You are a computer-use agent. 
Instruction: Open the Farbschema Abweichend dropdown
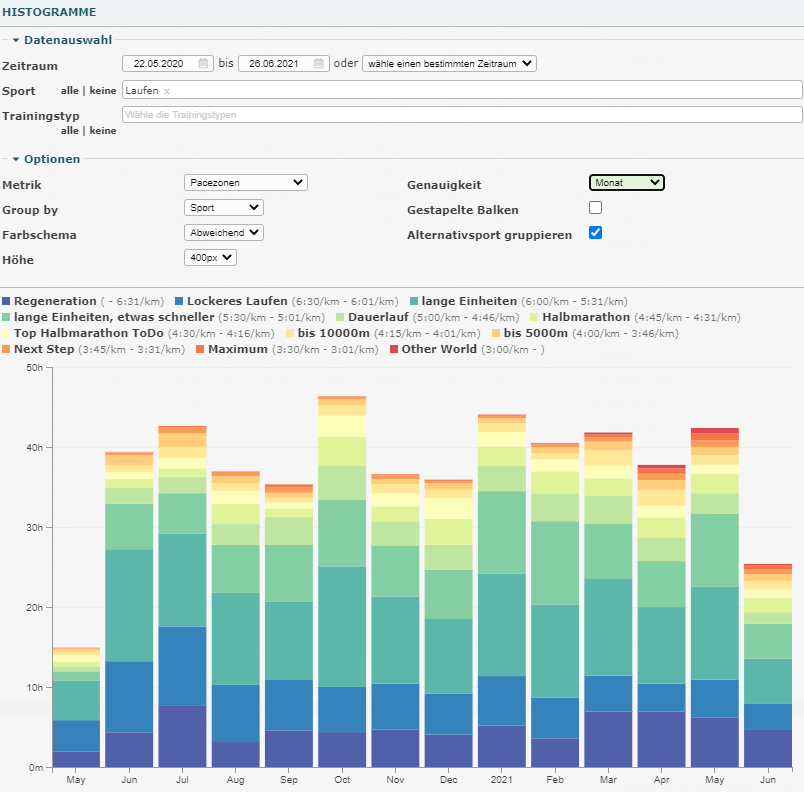click(x=224, y=233)
